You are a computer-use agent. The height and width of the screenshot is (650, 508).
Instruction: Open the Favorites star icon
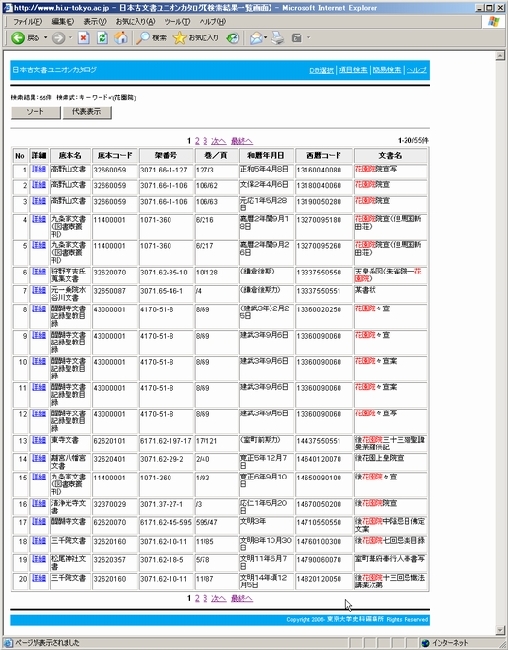(x=180, y=38)
